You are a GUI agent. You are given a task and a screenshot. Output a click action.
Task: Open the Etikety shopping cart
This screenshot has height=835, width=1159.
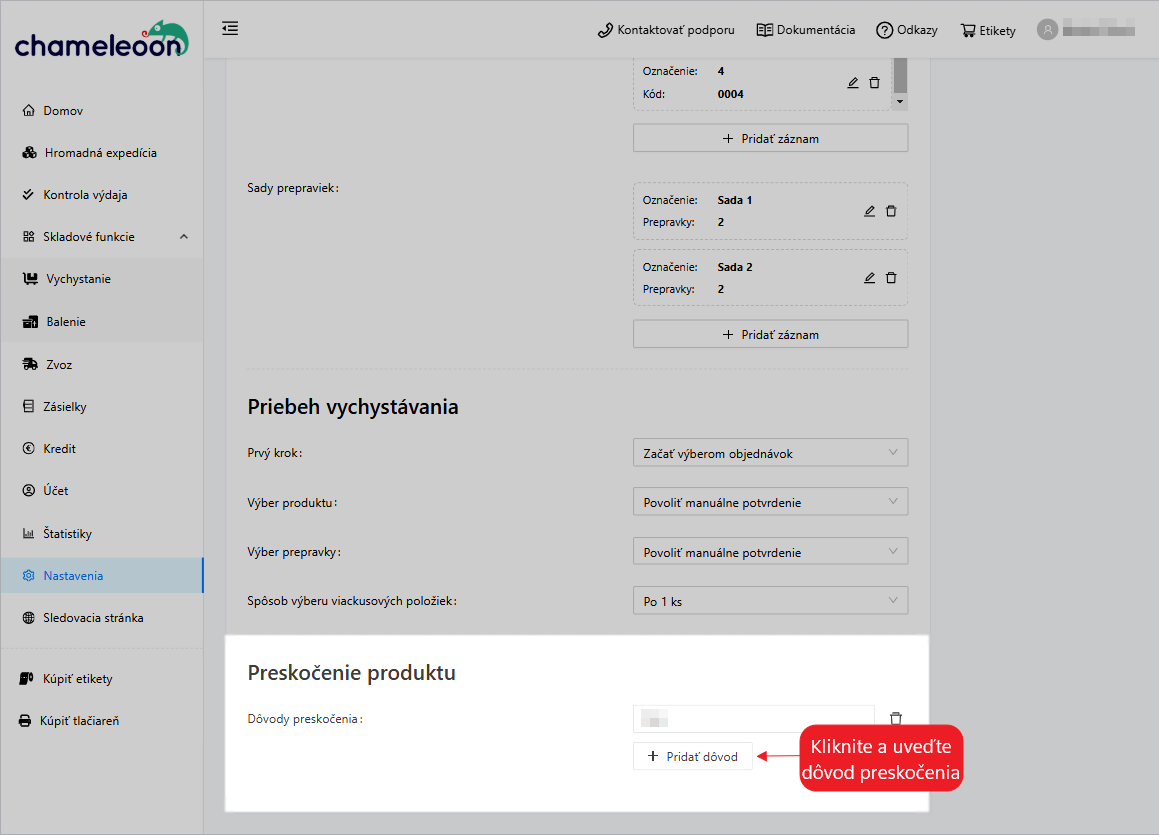988,30
